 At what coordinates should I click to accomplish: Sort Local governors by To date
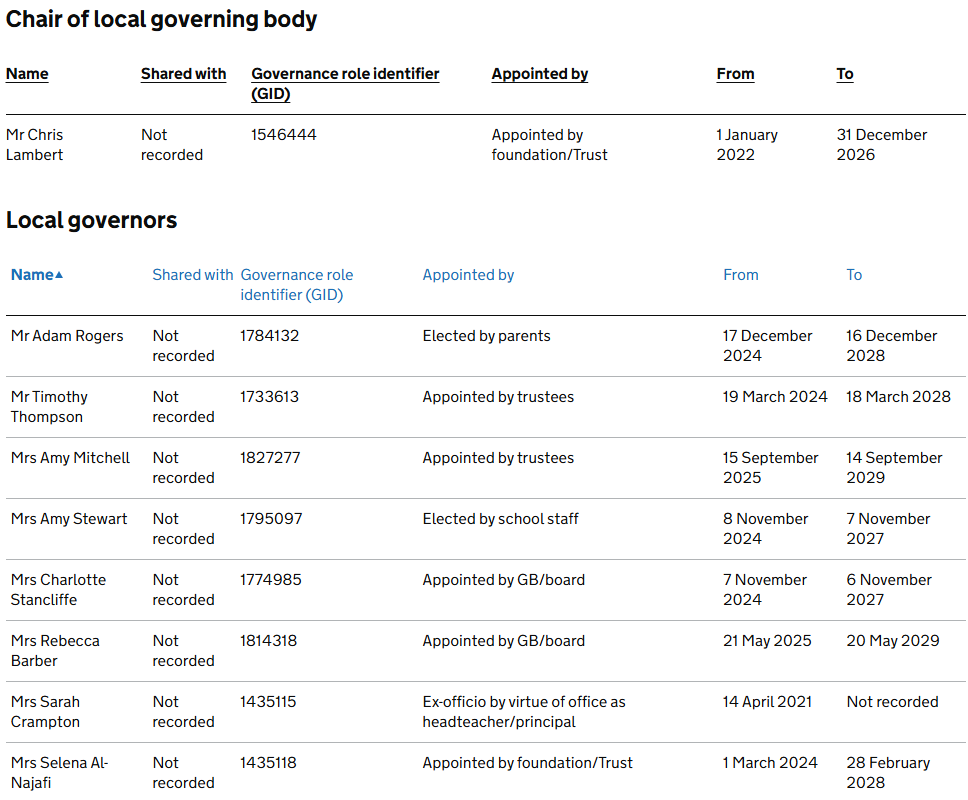(x=853, y=275)
